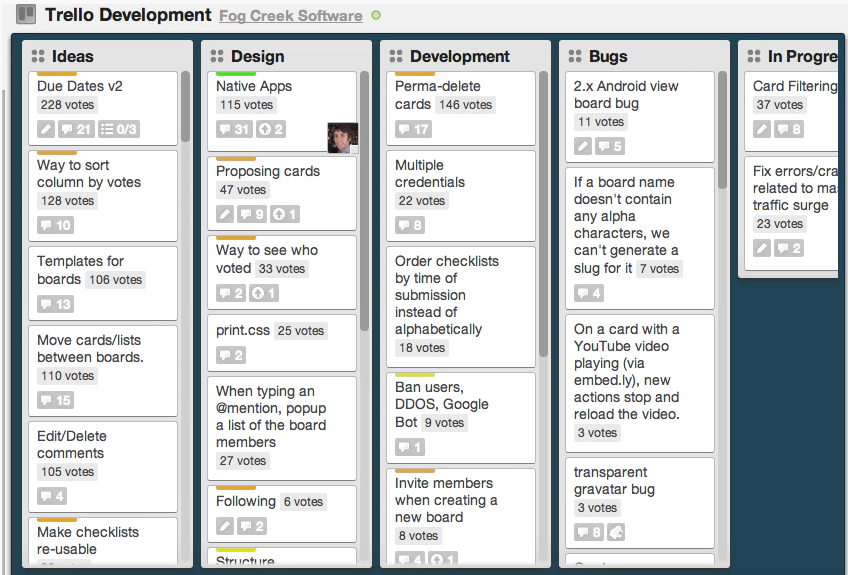The width and height of the screenshot is (848, 575).
Task: Click the 2 comments badge on Fix errors/crashes card
Action: click(x=789, y=248)
